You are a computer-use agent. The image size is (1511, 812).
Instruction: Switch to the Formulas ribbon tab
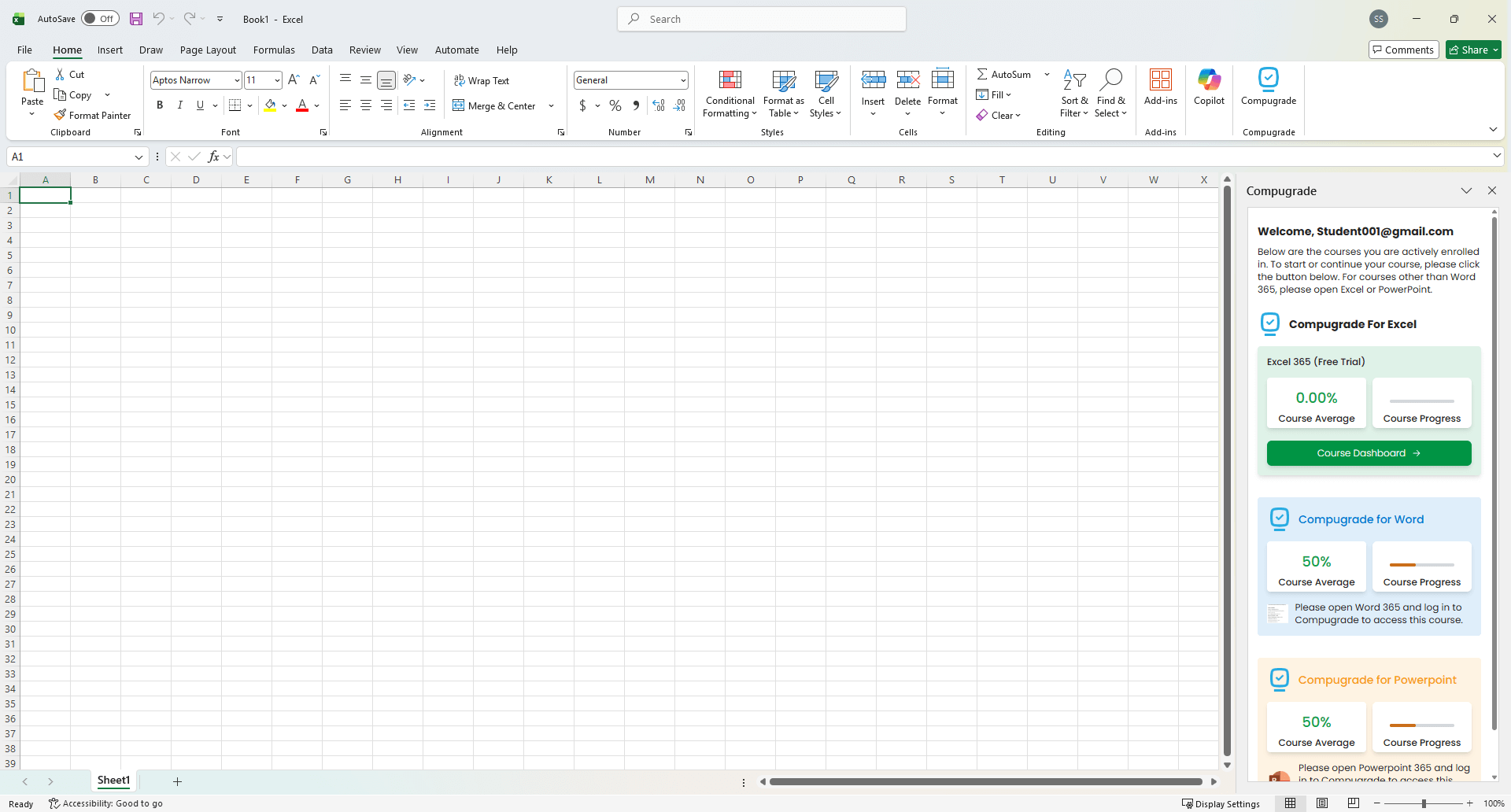[274, 50]
